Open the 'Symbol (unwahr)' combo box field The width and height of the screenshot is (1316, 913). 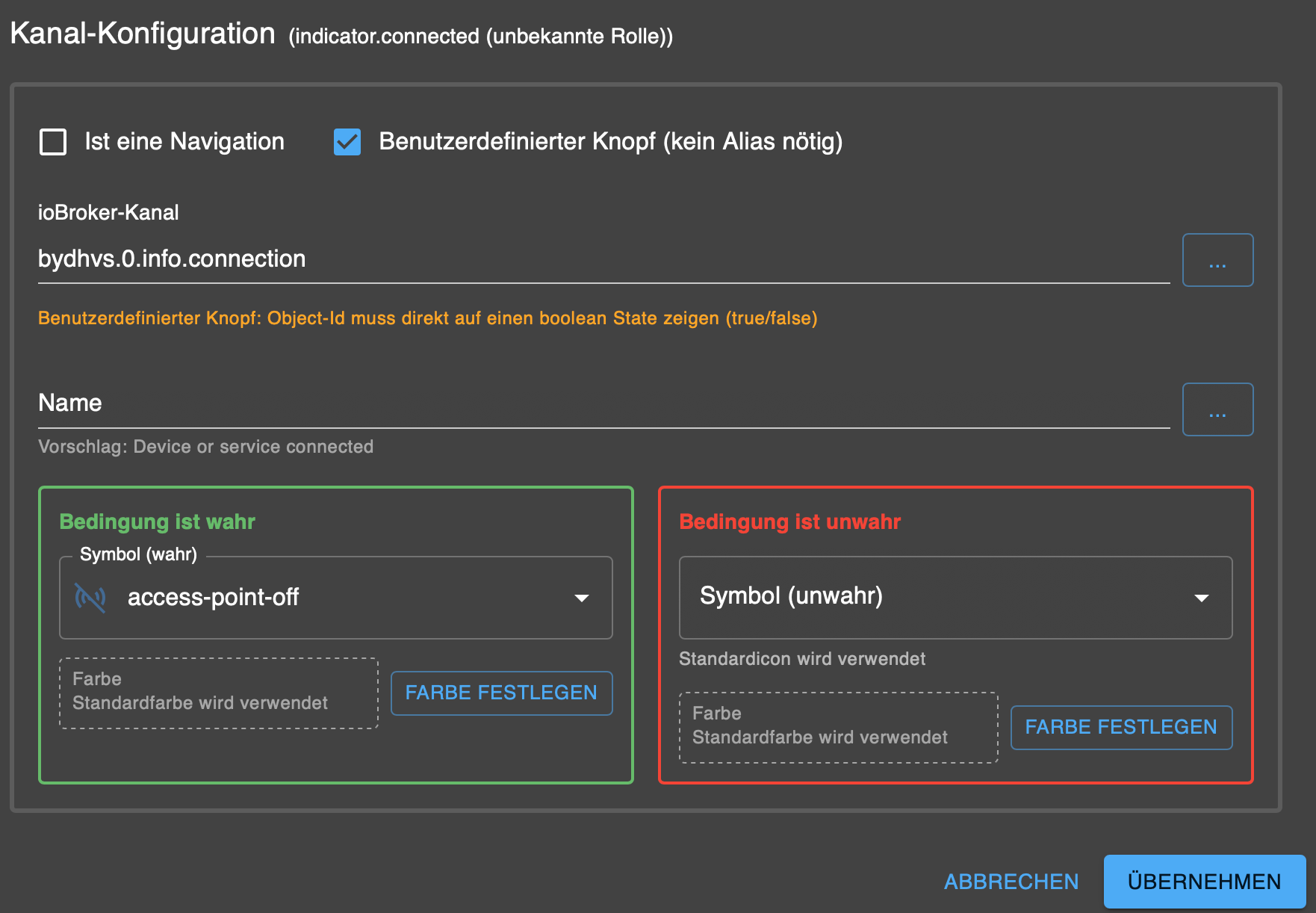tap(934, 597)
